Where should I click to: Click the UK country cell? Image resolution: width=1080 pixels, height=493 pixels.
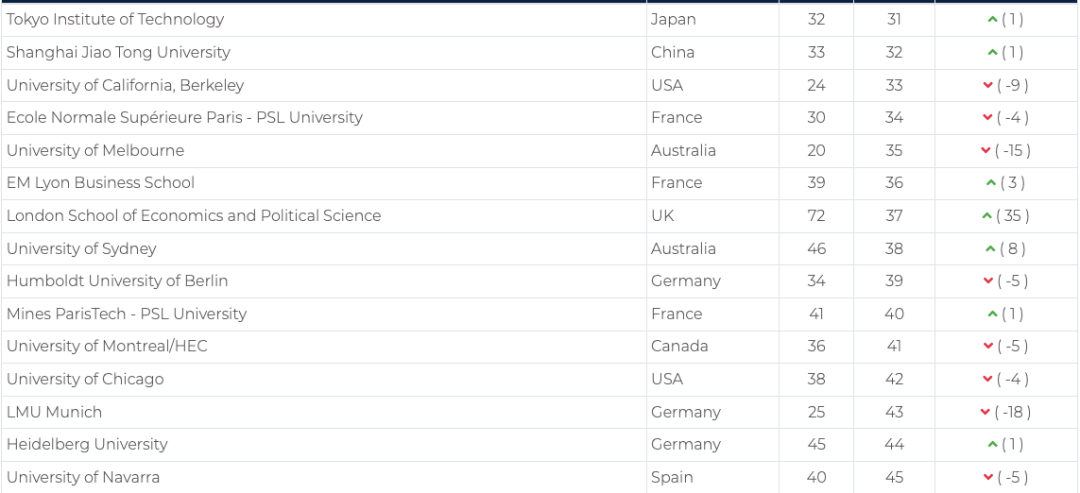click(x=662, y=216)
